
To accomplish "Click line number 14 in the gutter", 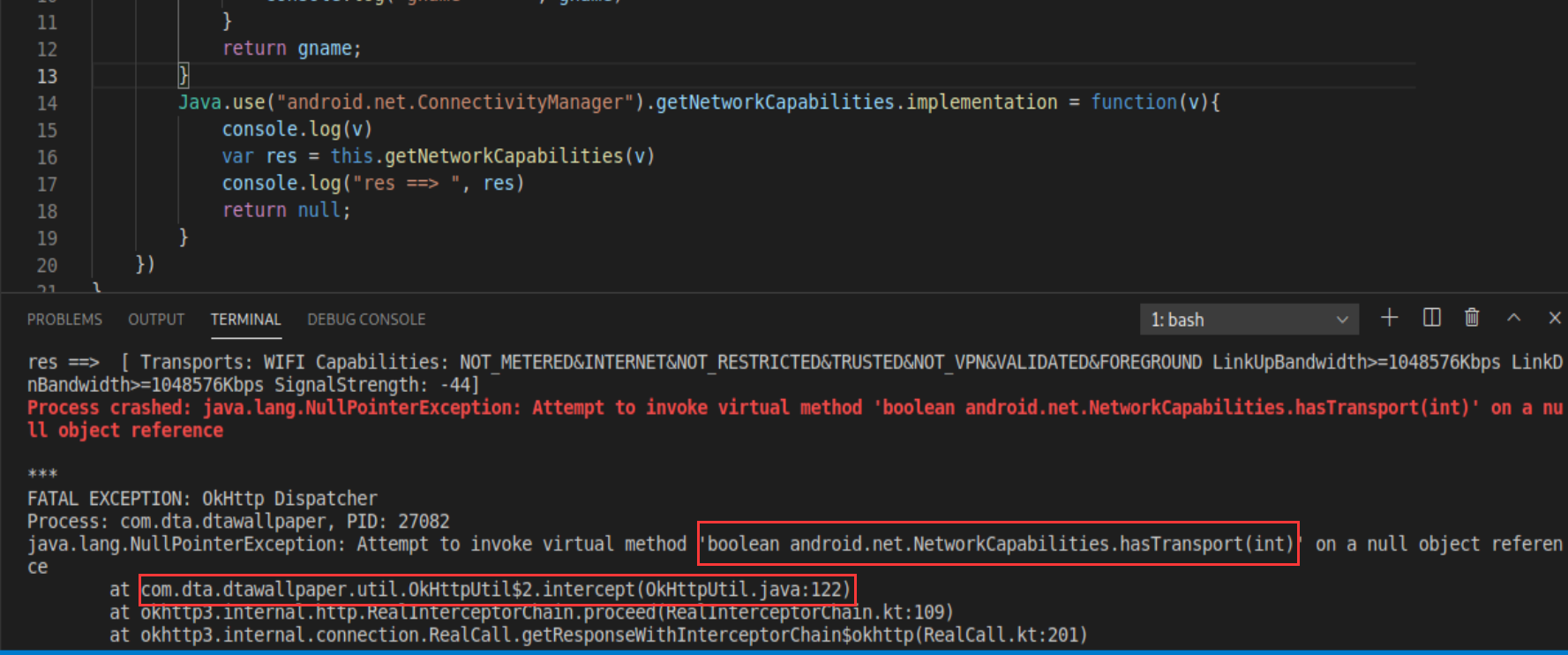I will click(x=47, y=103).
